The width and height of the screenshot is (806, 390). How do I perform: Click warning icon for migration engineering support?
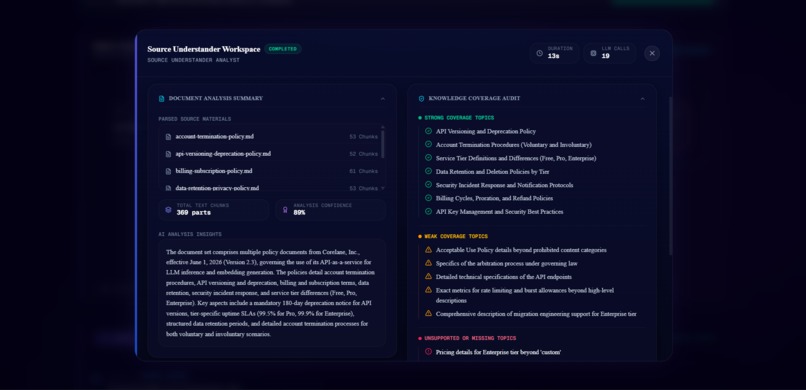point(428,313)
